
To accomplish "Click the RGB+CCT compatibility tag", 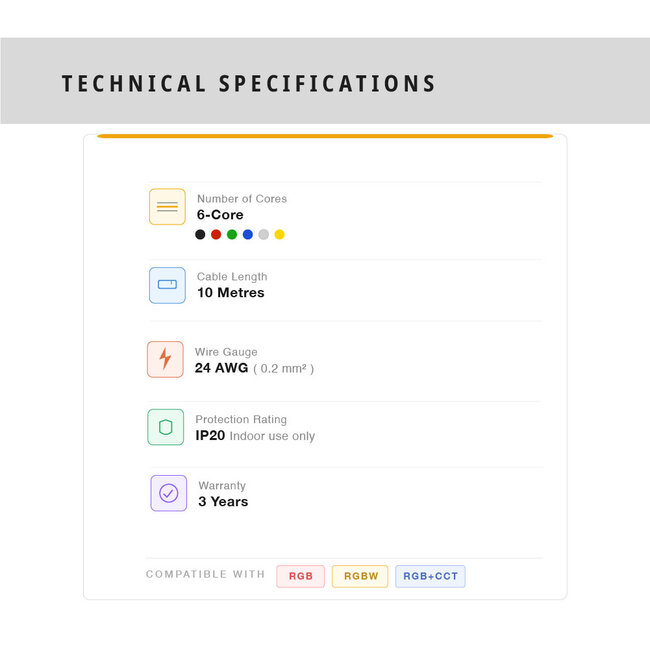I will (x=430, y=576).
